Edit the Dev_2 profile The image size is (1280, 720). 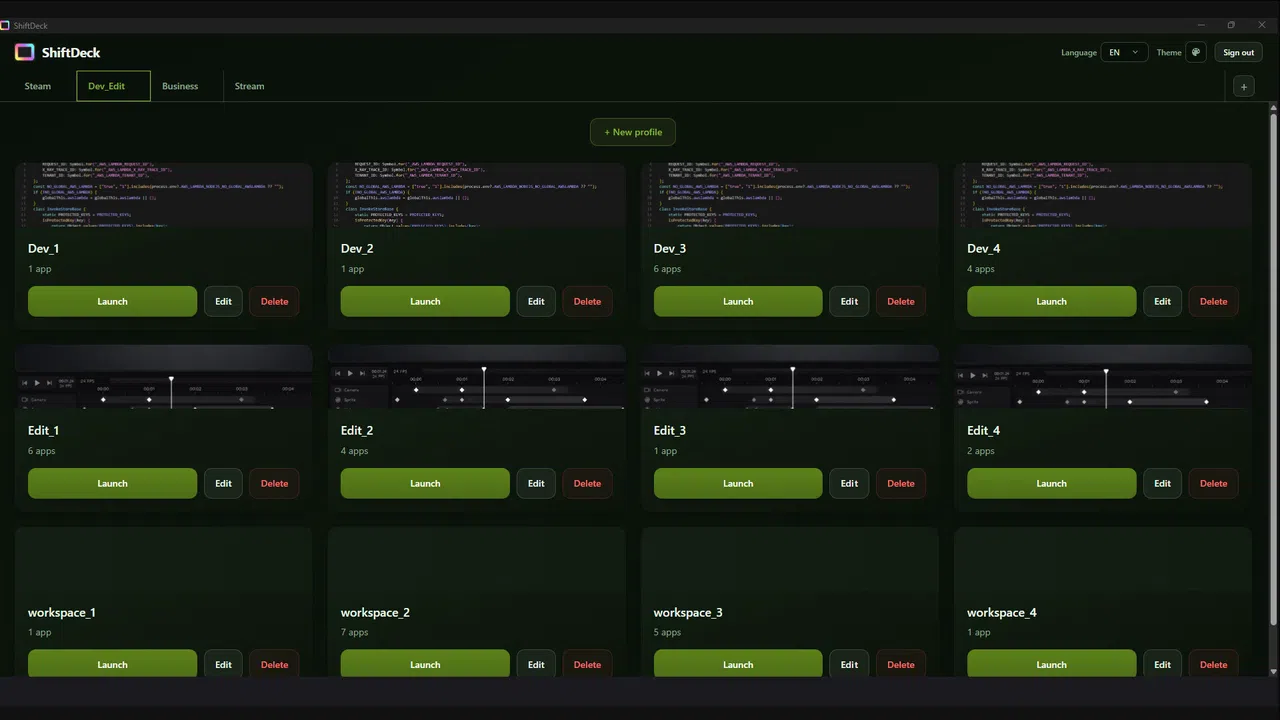pos(536,301)
